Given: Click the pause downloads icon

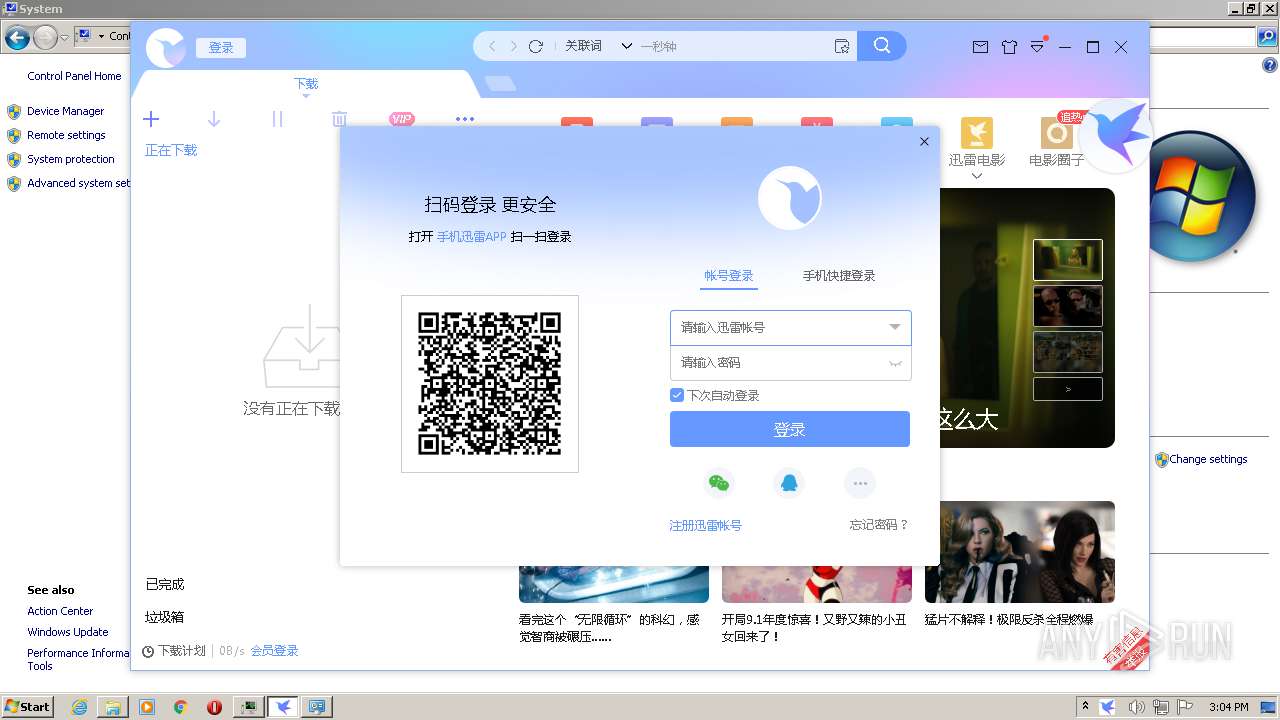Looking at the screenshot, I should (x=277, y=119).
